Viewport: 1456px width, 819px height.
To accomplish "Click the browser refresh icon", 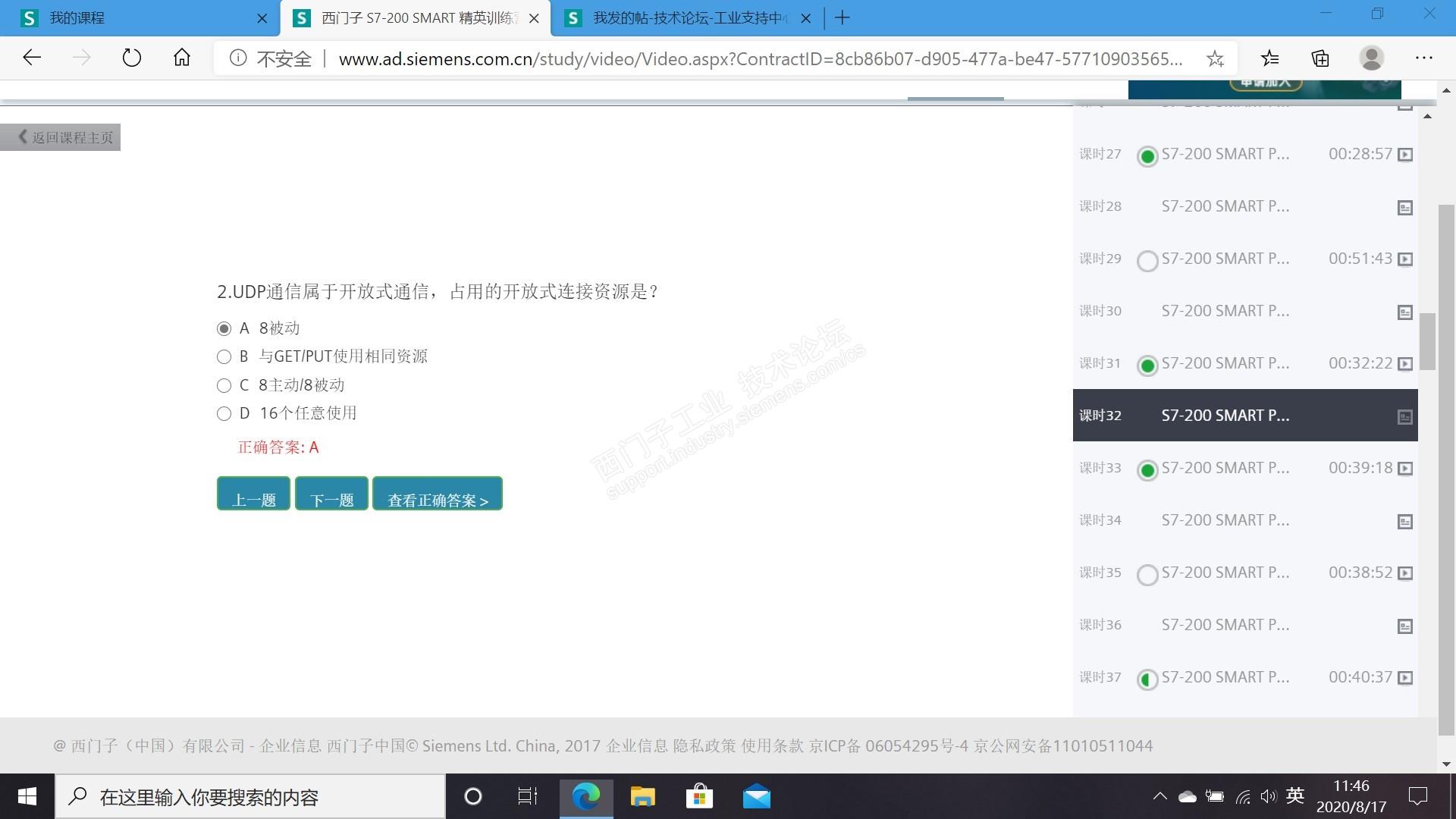I will tap(132, 58).
